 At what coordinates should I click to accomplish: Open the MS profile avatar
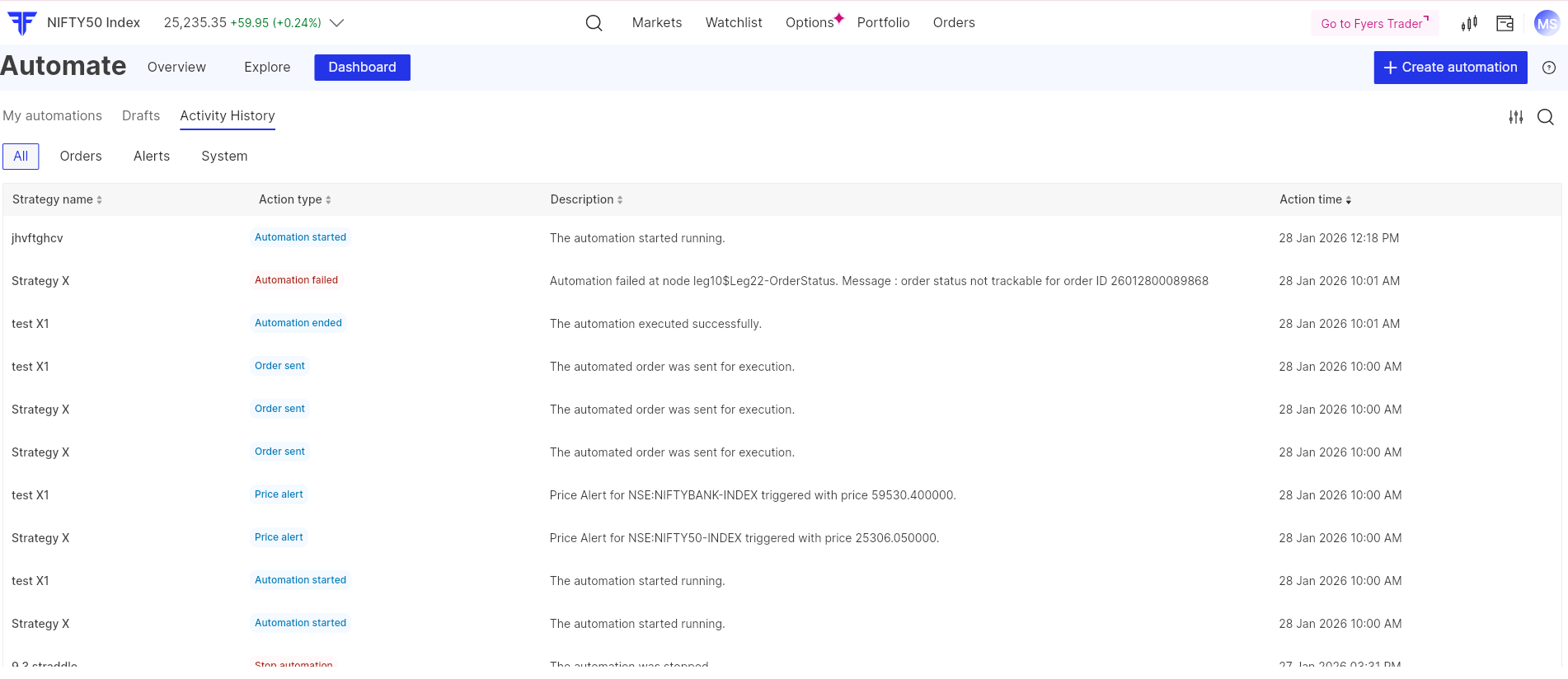[1547, 23]
